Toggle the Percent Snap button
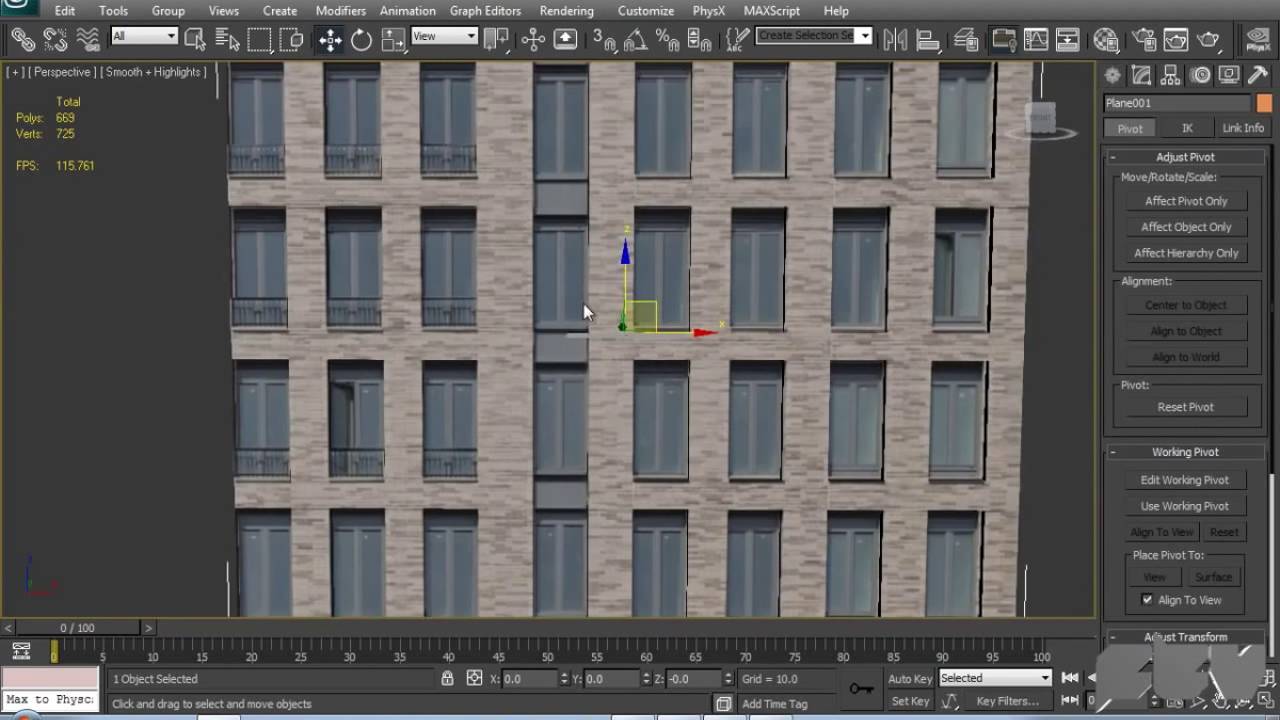 click(667, 39)
